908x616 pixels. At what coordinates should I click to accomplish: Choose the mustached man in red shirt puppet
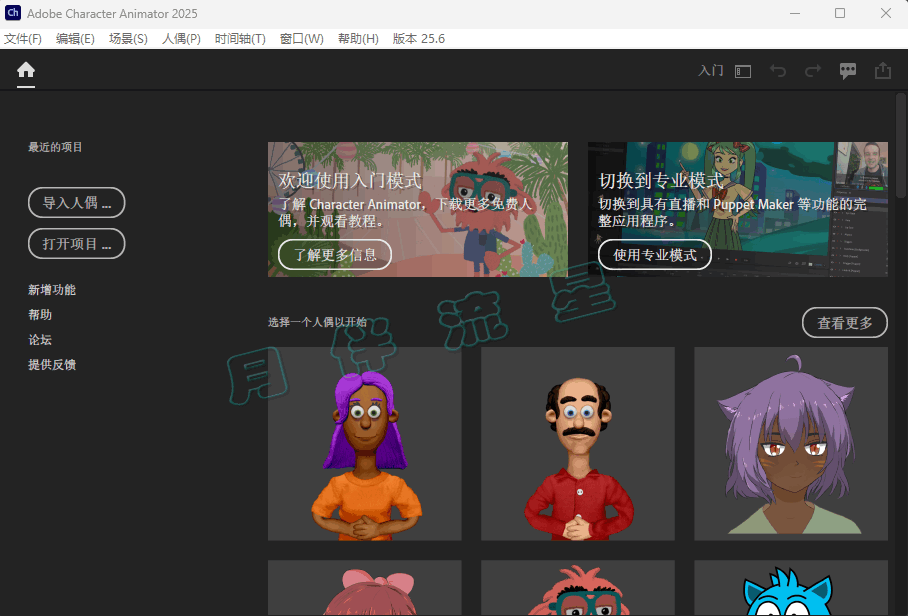pos(577,444)
